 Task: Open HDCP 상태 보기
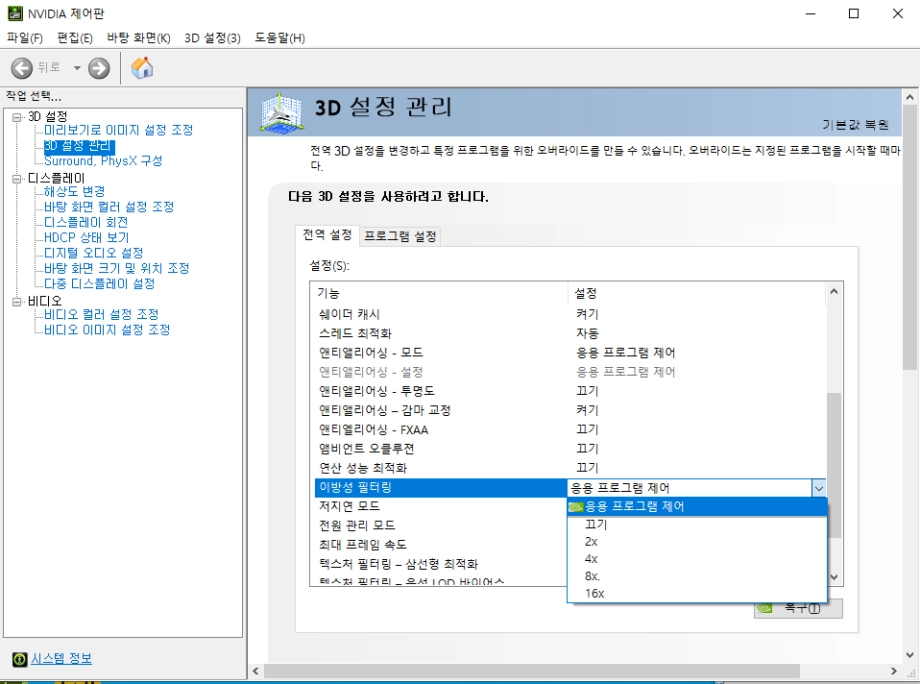point(86,238)
